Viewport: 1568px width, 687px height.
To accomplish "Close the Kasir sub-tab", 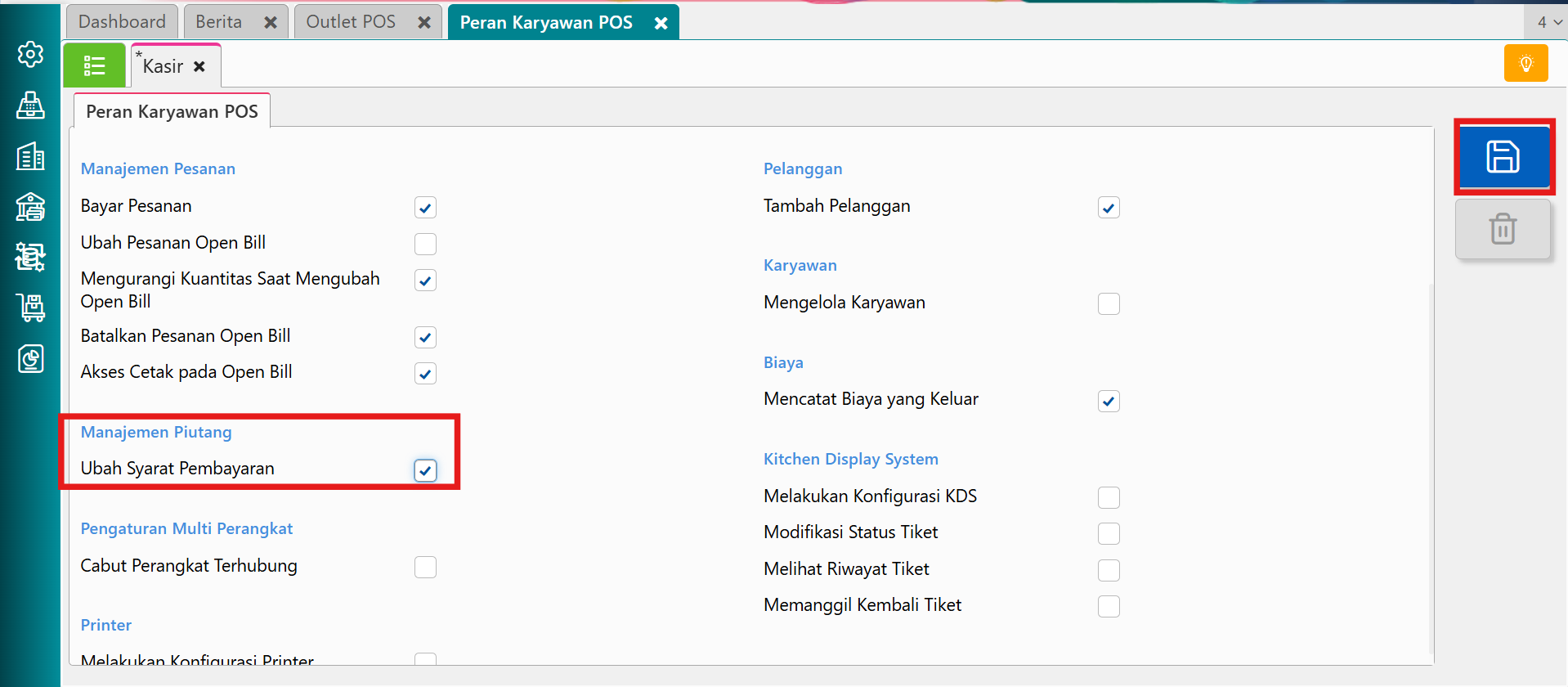I will pos(199,66).
